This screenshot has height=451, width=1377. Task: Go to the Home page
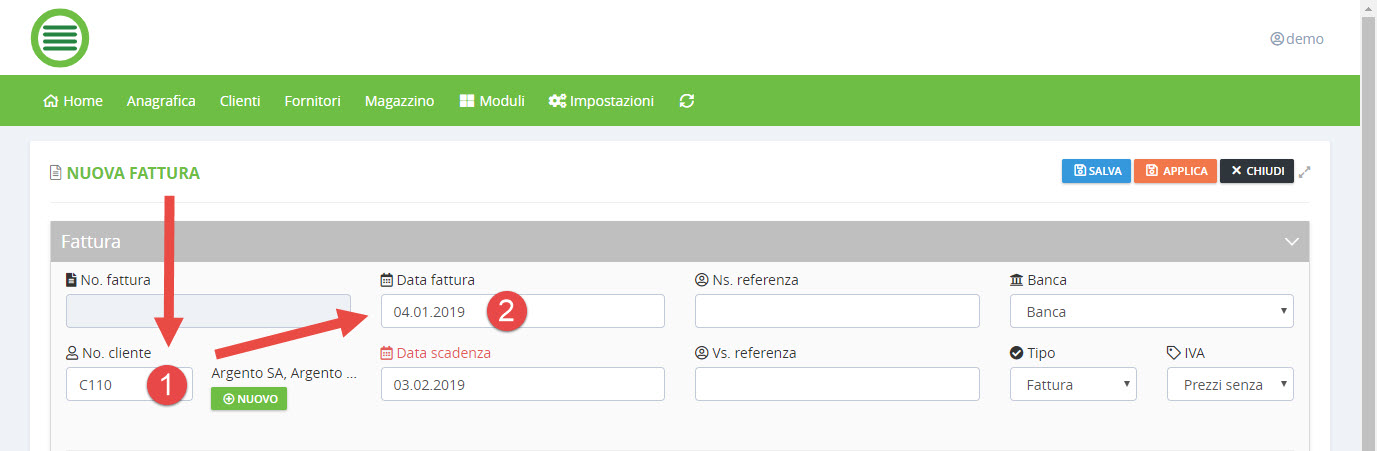pos(73,101)
